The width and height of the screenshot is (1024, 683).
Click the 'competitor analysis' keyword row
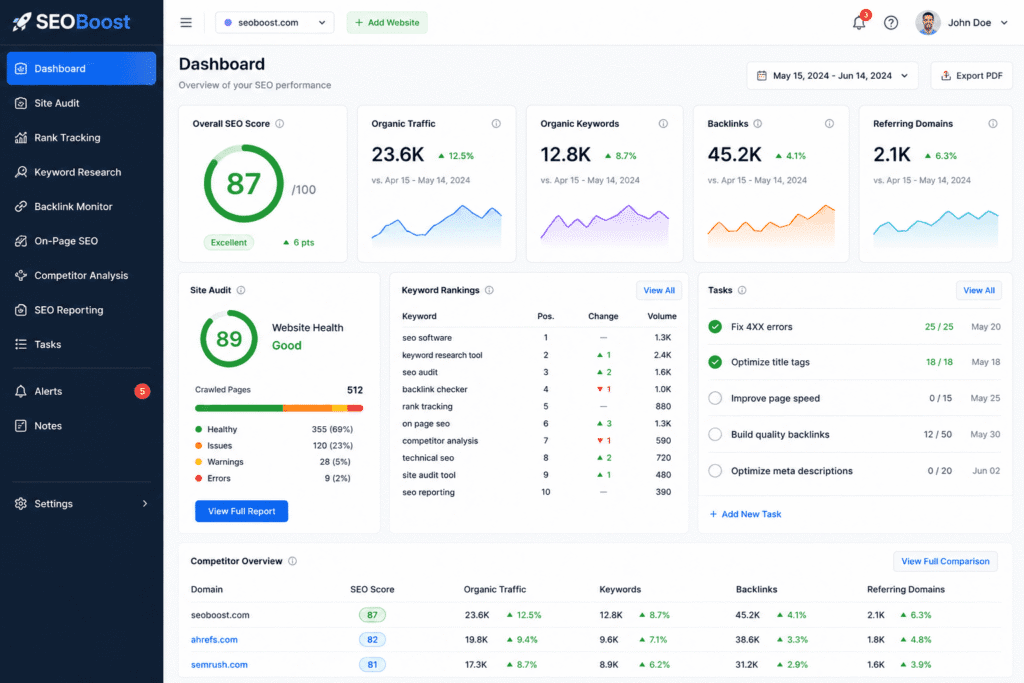pos(539,441)
